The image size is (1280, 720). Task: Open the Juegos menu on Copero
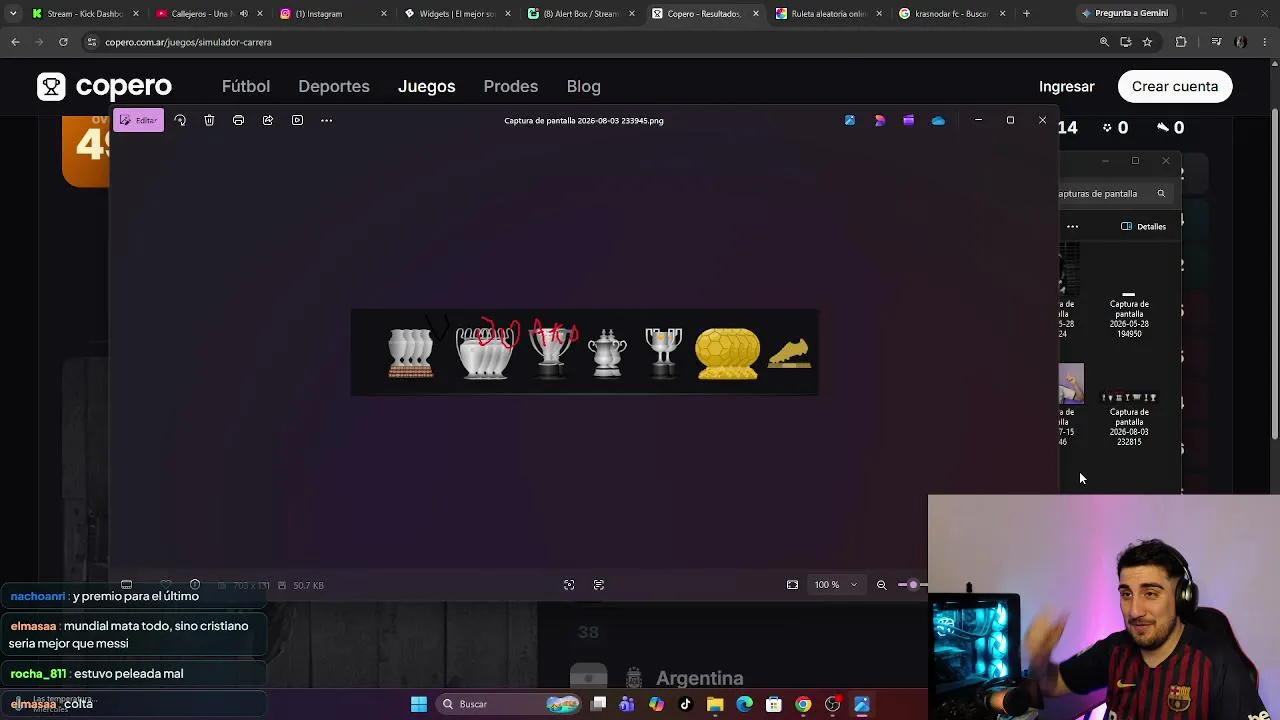point(426,86)
